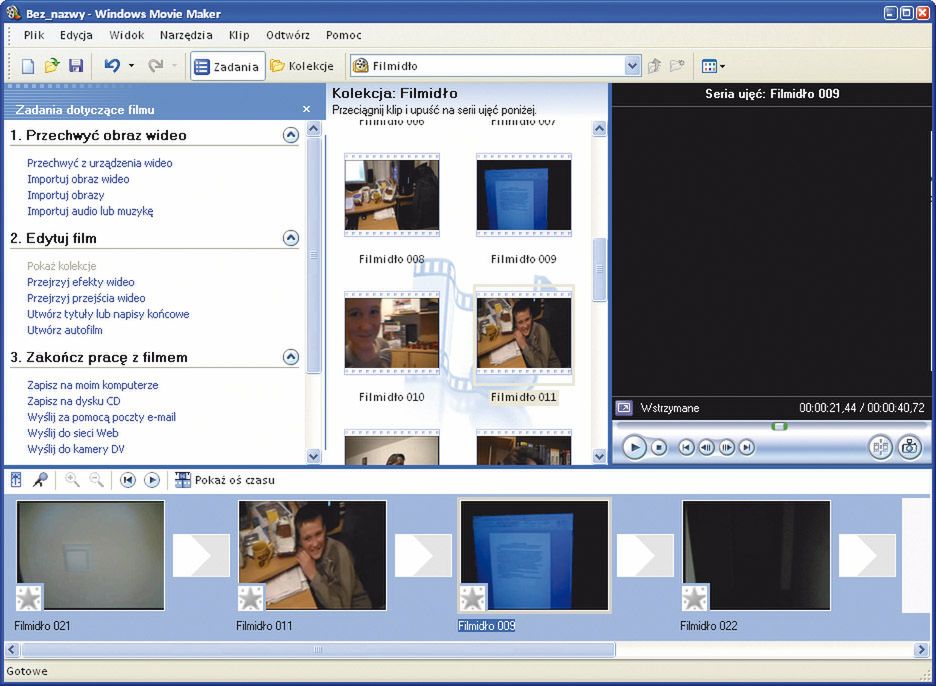This screenshot has width=936, height=686.
Task: Click the Save project icon in toolbar
Action: pos(76,66)
